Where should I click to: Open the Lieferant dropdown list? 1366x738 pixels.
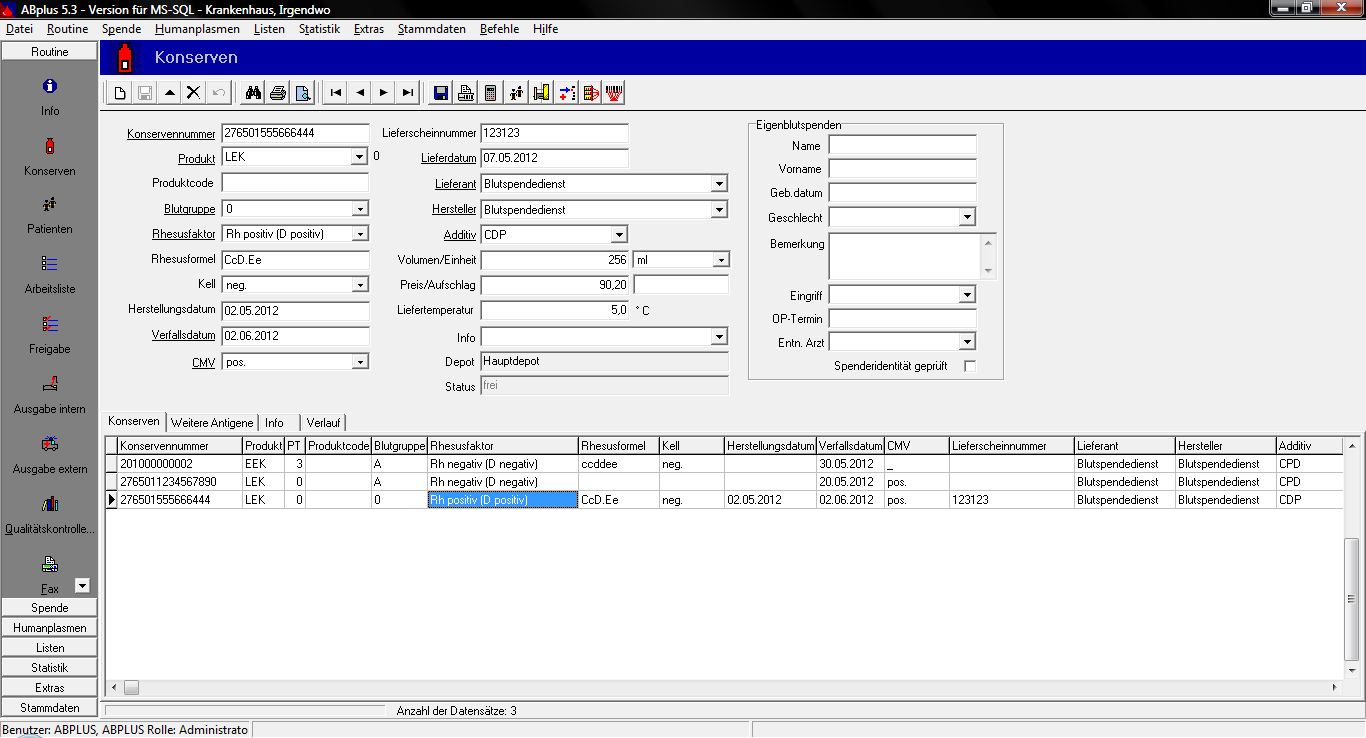pyautogui.click(x=718, y=184)
